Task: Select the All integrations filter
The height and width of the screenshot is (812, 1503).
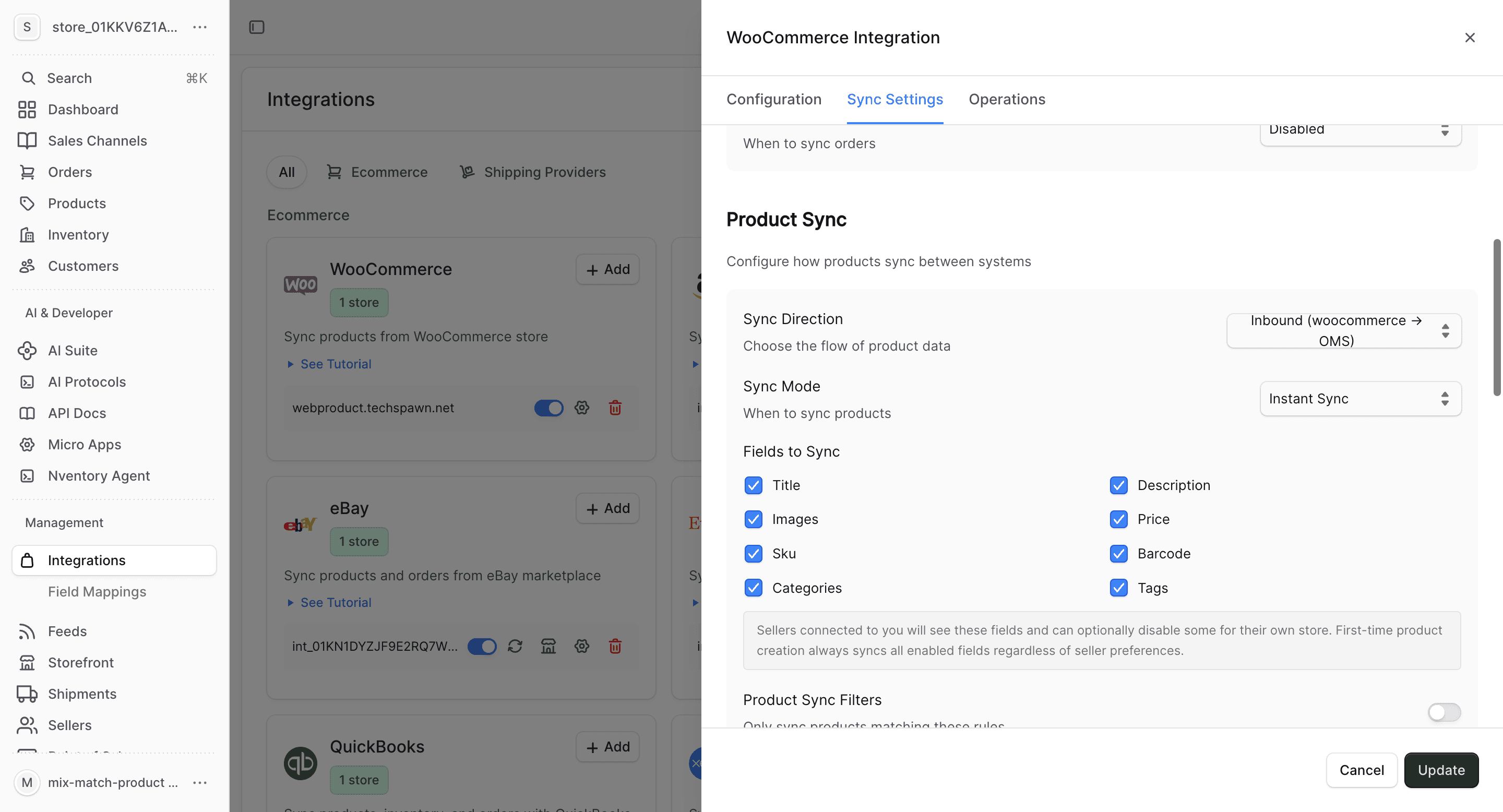Action: click(287, 172)
